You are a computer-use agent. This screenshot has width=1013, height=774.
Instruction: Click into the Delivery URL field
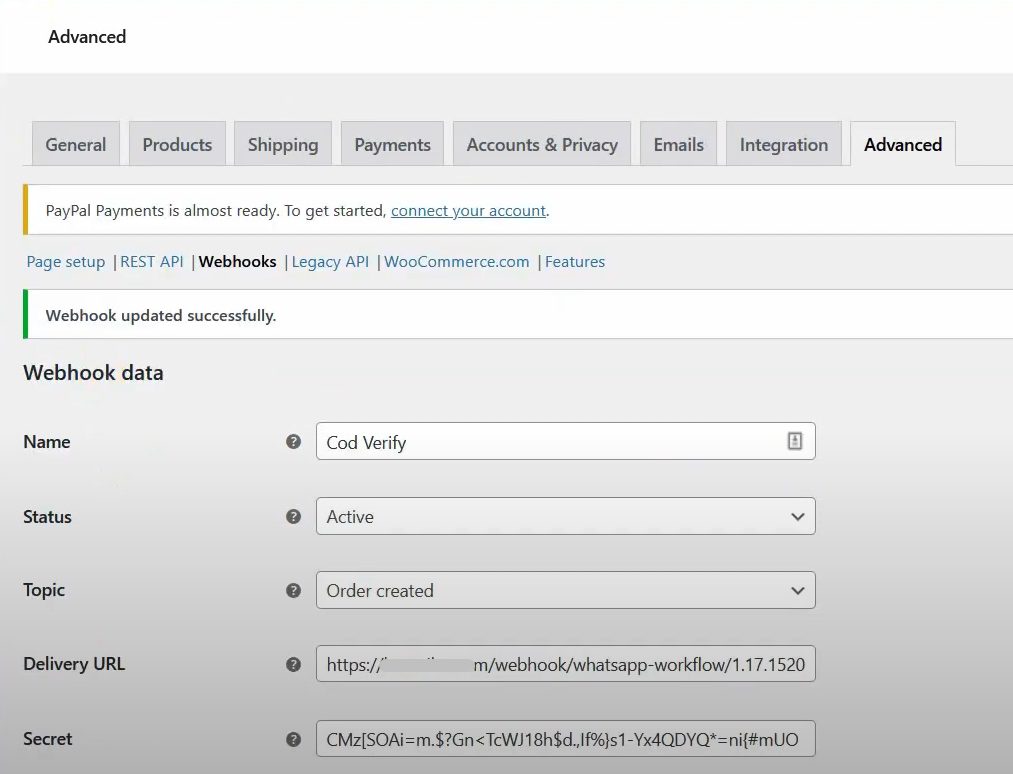[x=565, y=664]
